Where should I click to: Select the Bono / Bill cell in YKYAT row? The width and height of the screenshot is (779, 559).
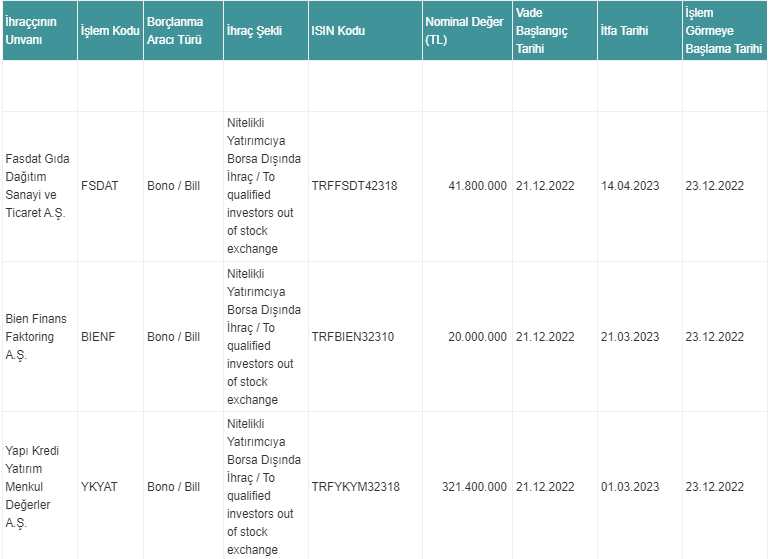point(183,486)
